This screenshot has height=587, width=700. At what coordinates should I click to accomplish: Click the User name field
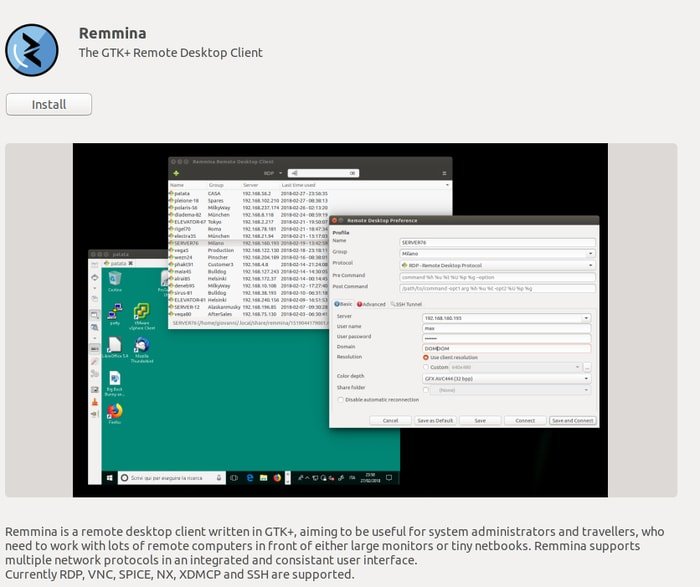pyautogui.click(x=507, y=329)
